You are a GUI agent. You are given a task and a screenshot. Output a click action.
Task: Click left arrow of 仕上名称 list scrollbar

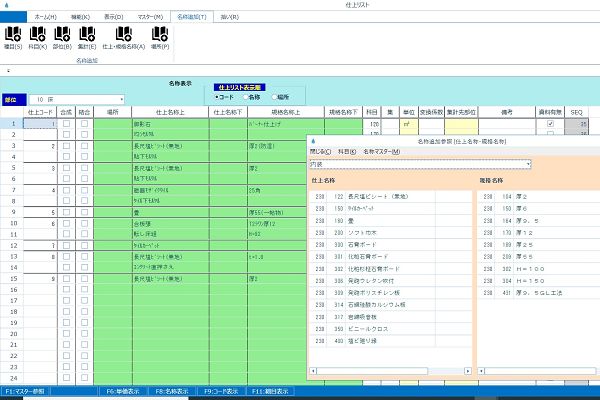tap(313, 371)
